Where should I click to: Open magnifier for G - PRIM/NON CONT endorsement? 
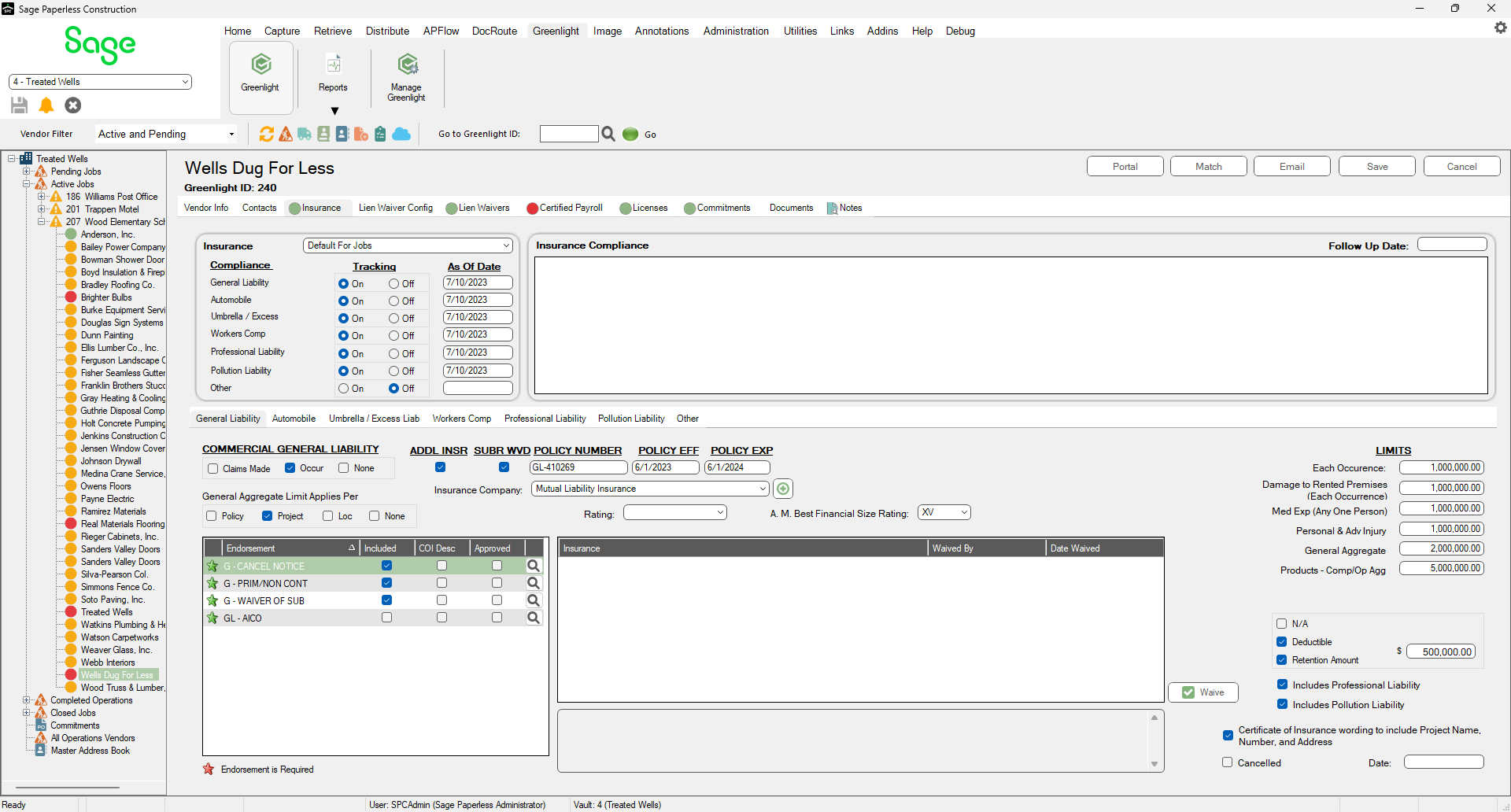point(534,583)
